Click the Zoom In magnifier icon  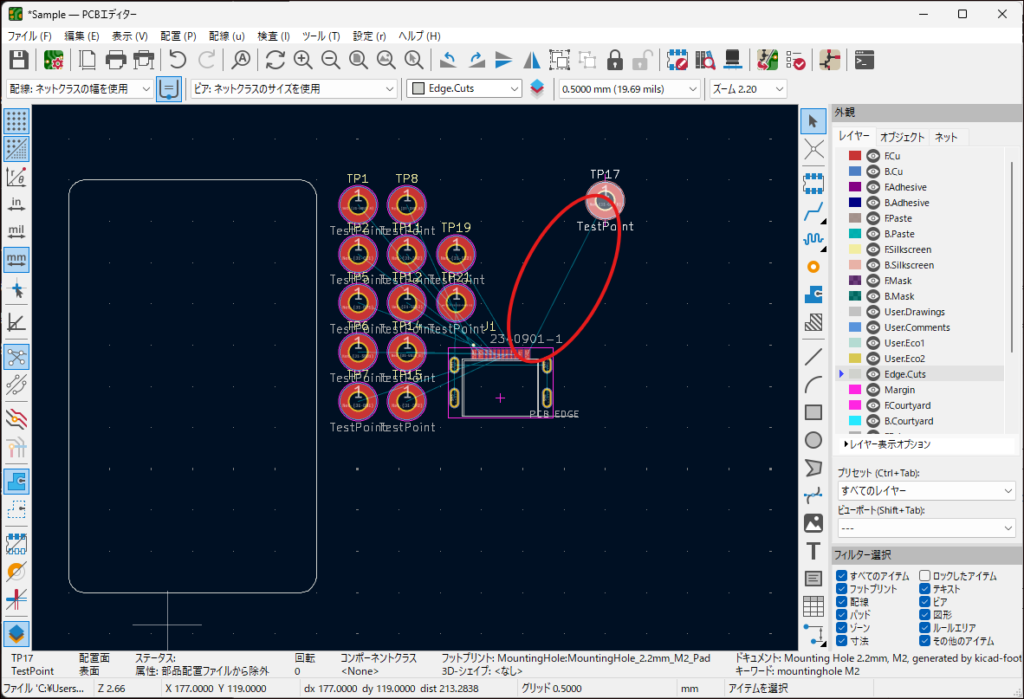303,59
